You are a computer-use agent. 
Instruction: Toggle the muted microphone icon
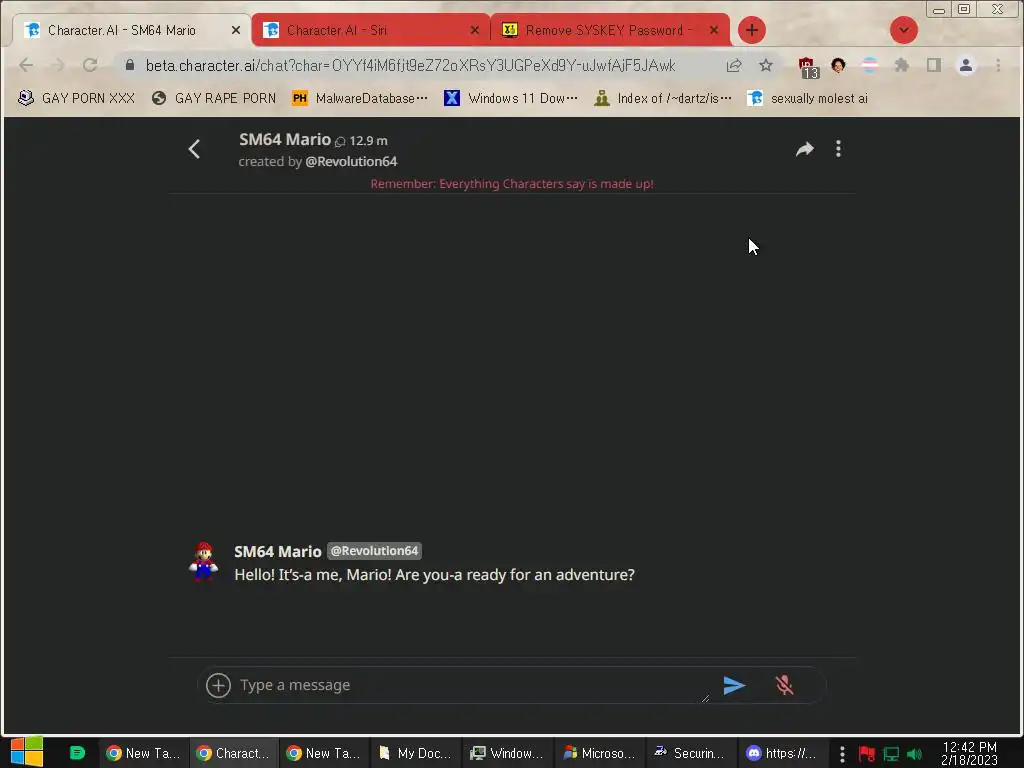coord(784,685)
